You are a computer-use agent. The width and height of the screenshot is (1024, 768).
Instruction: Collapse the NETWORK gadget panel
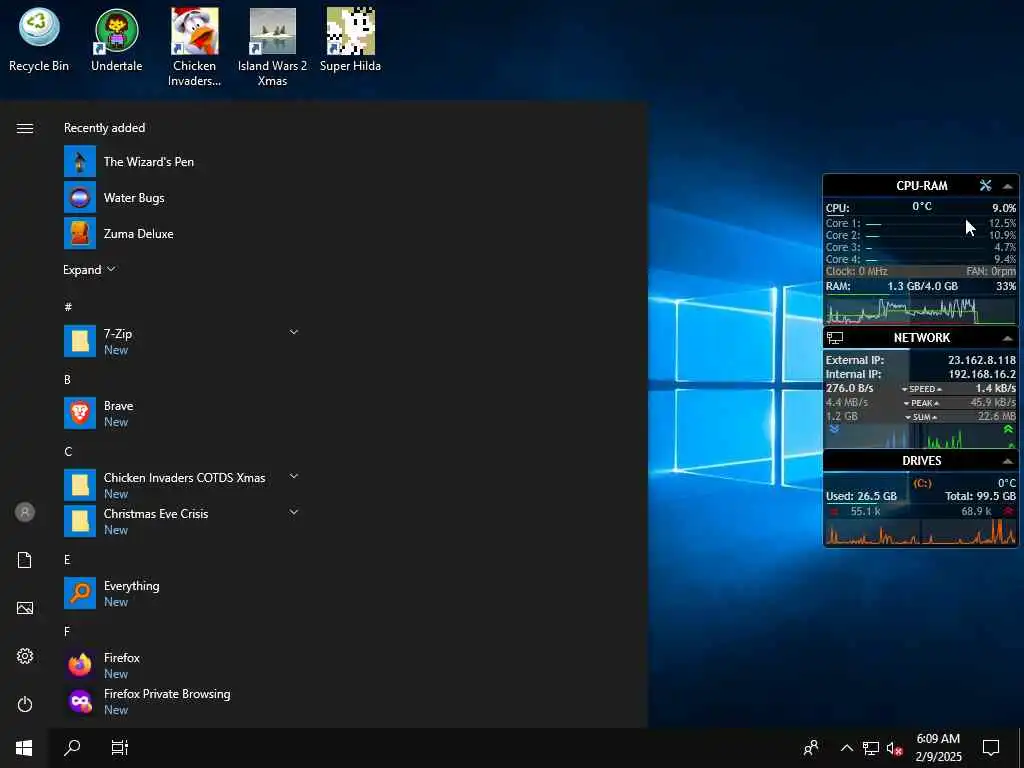pyautogui.click(x=1008, y=338)
